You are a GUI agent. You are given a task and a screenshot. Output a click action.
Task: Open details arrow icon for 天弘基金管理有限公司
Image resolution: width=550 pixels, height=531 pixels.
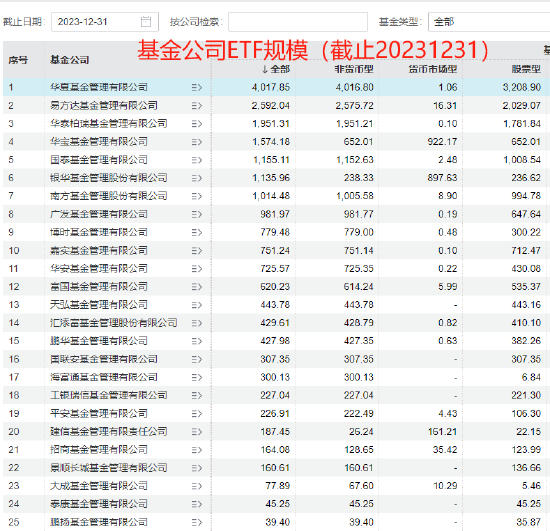point(197,305)
